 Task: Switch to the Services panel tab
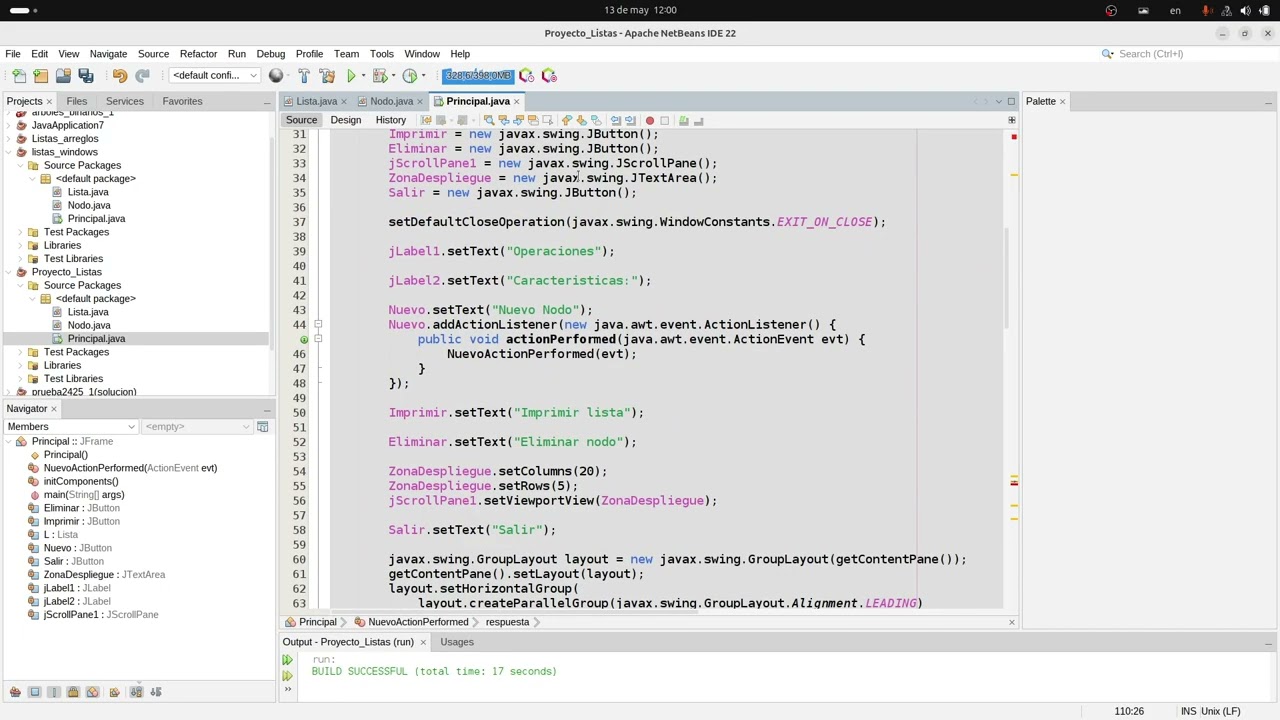click(124, 101)
